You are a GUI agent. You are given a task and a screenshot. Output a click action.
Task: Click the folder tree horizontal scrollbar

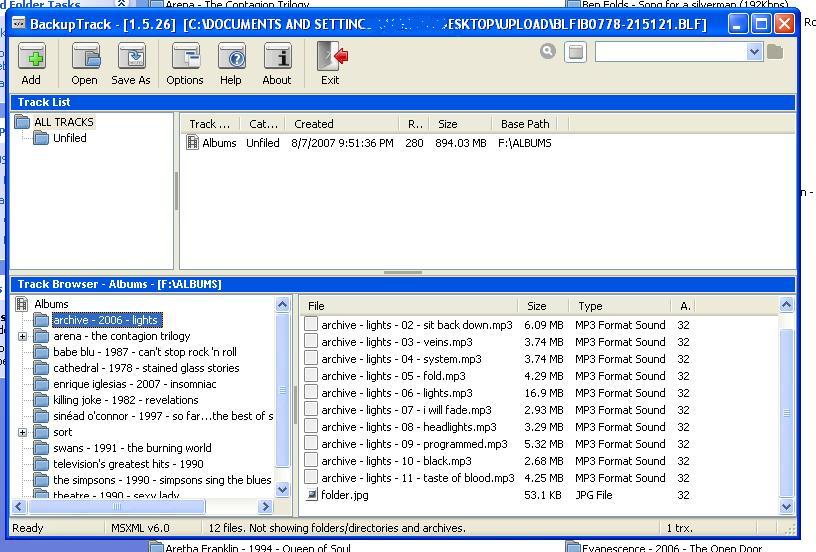point(140,507)
